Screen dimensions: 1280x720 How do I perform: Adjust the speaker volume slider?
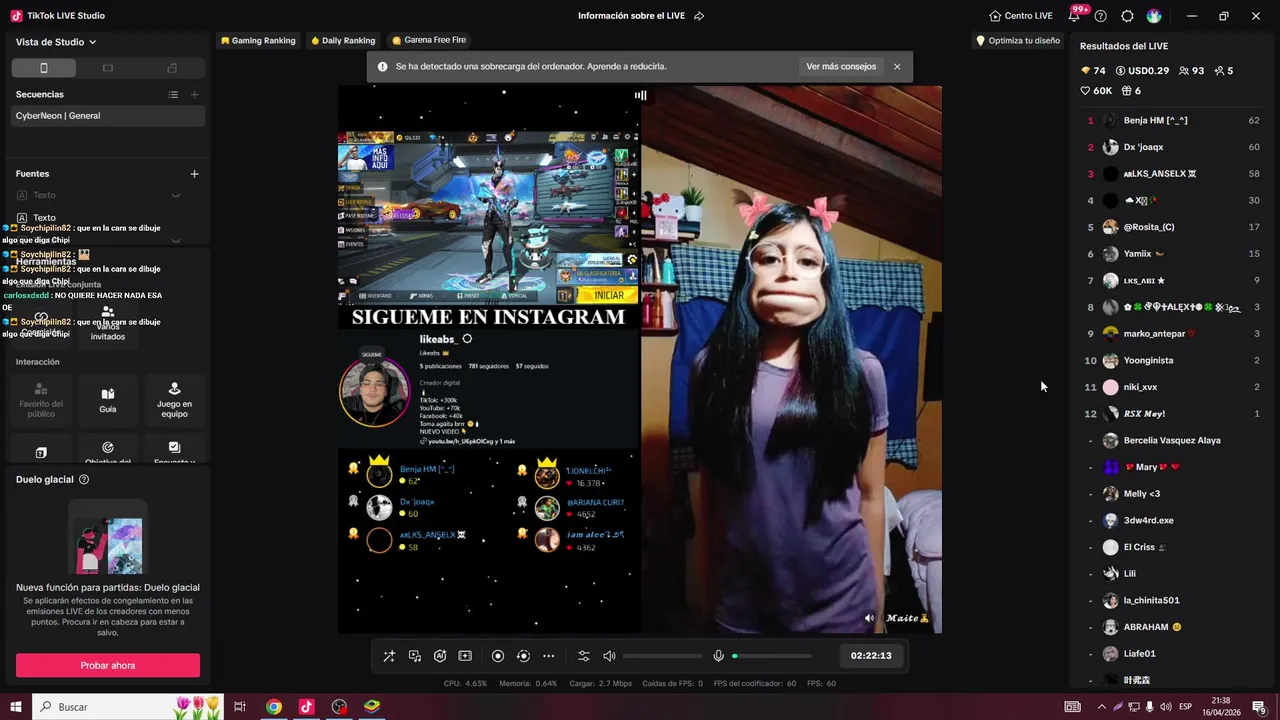[x=662, y=656]
